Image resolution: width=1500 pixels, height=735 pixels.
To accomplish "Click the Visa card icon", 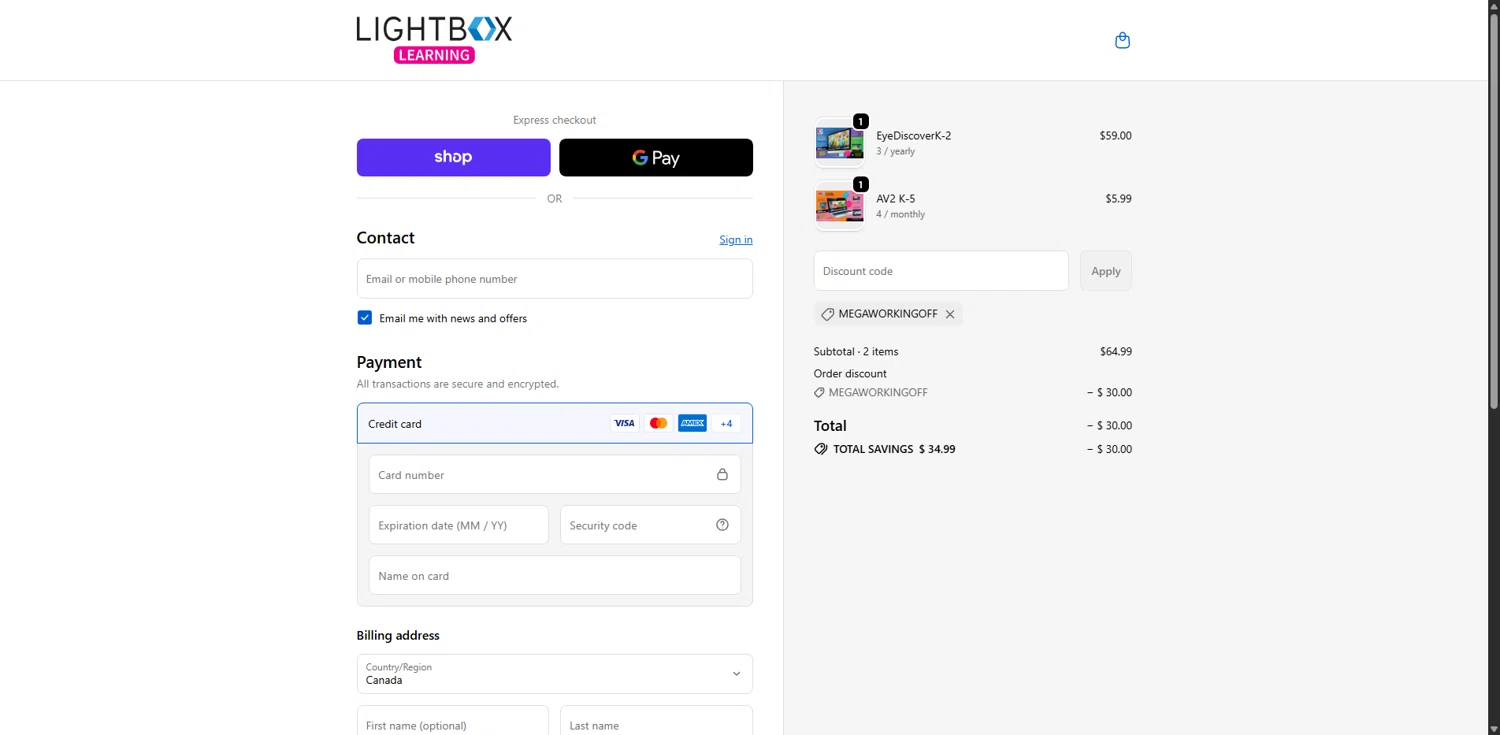I will [x=624, y=424].
